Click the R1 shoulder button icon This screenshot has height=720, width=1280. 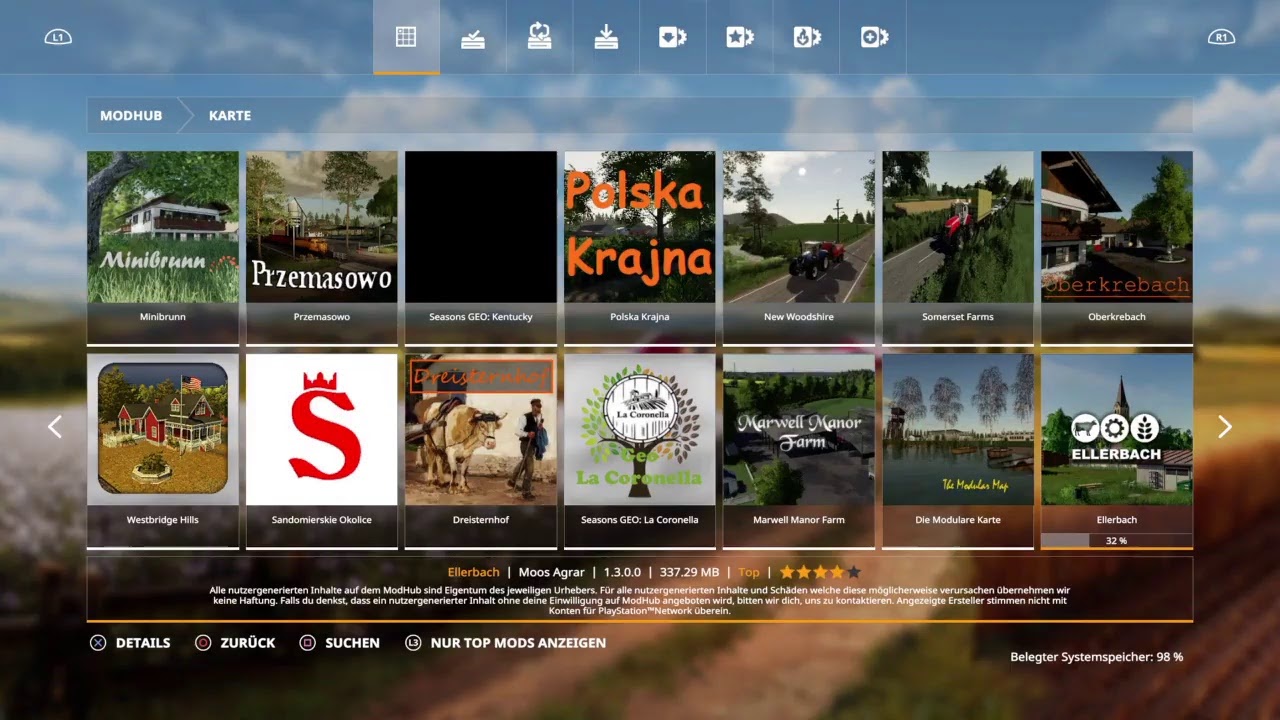1220,38
